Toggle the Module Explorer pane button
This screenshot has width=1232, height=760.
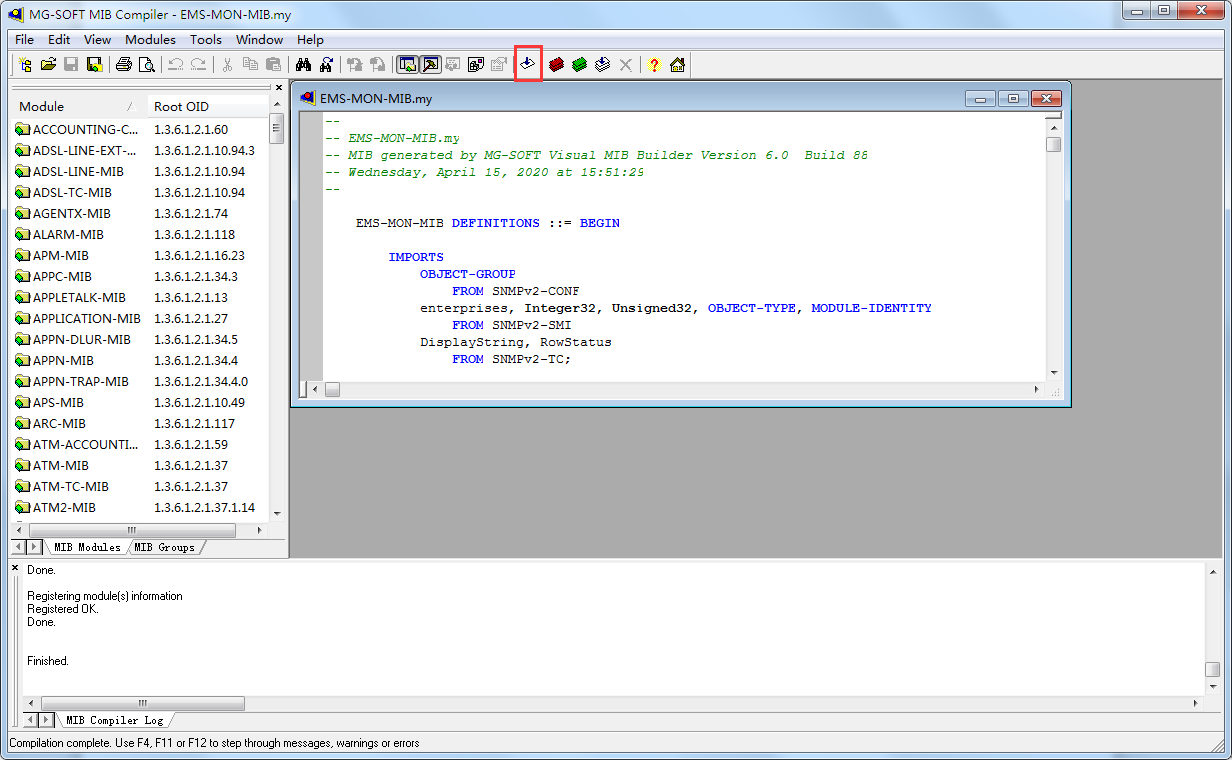tap(408, 64)
